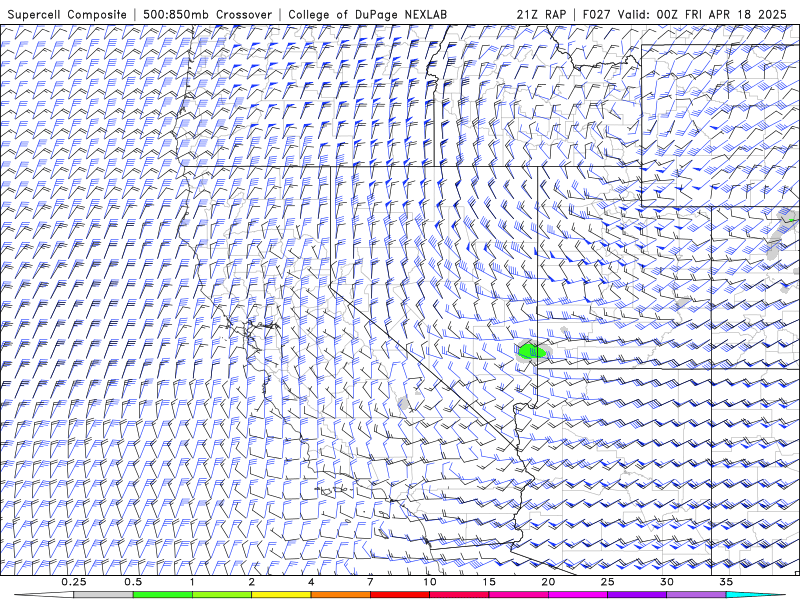Click the "25" legend value
The width and height of the screenshot is (800, 600).
[607, 582]
